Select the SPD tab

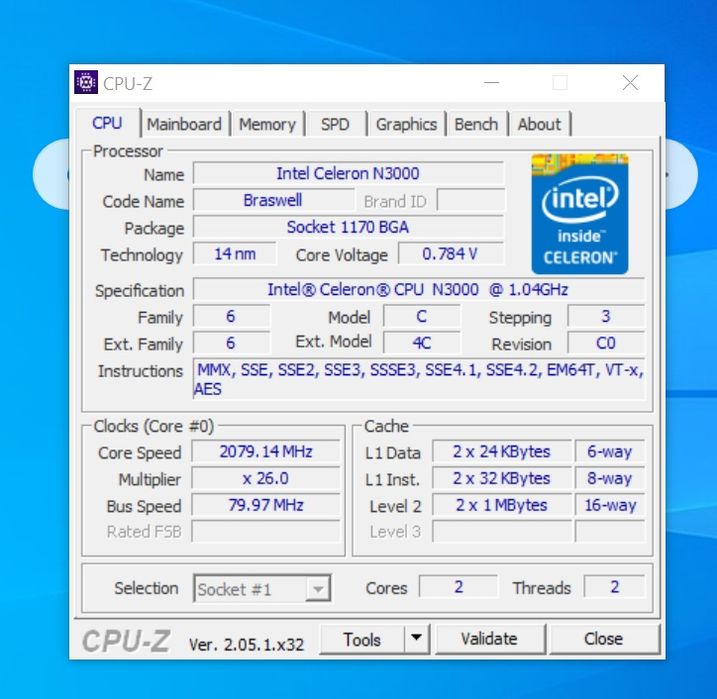pos(335,124)
